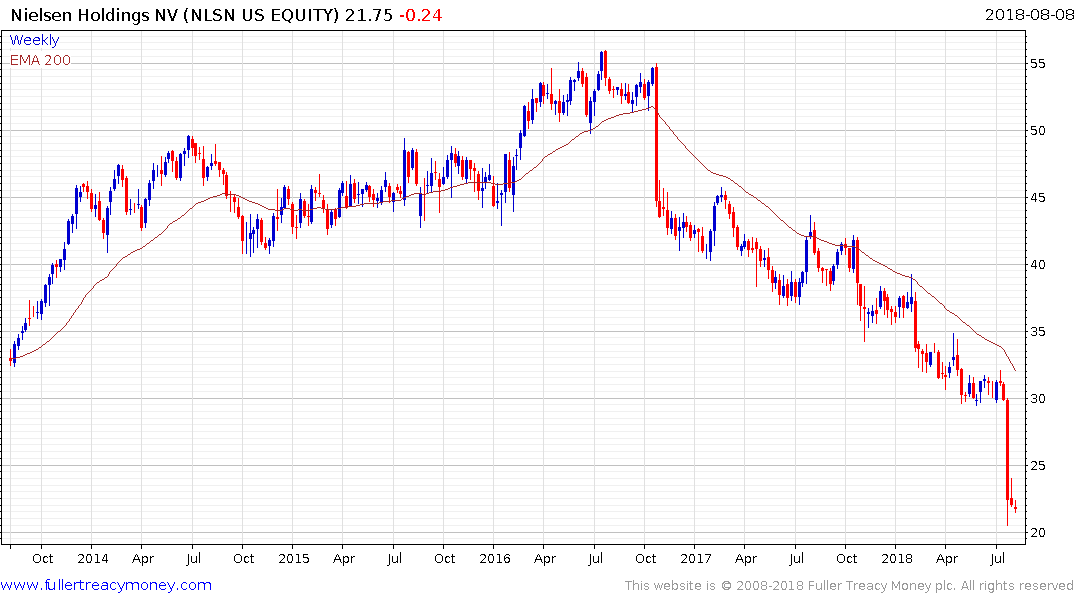Click the 2018 year axis label

point(897,558)
